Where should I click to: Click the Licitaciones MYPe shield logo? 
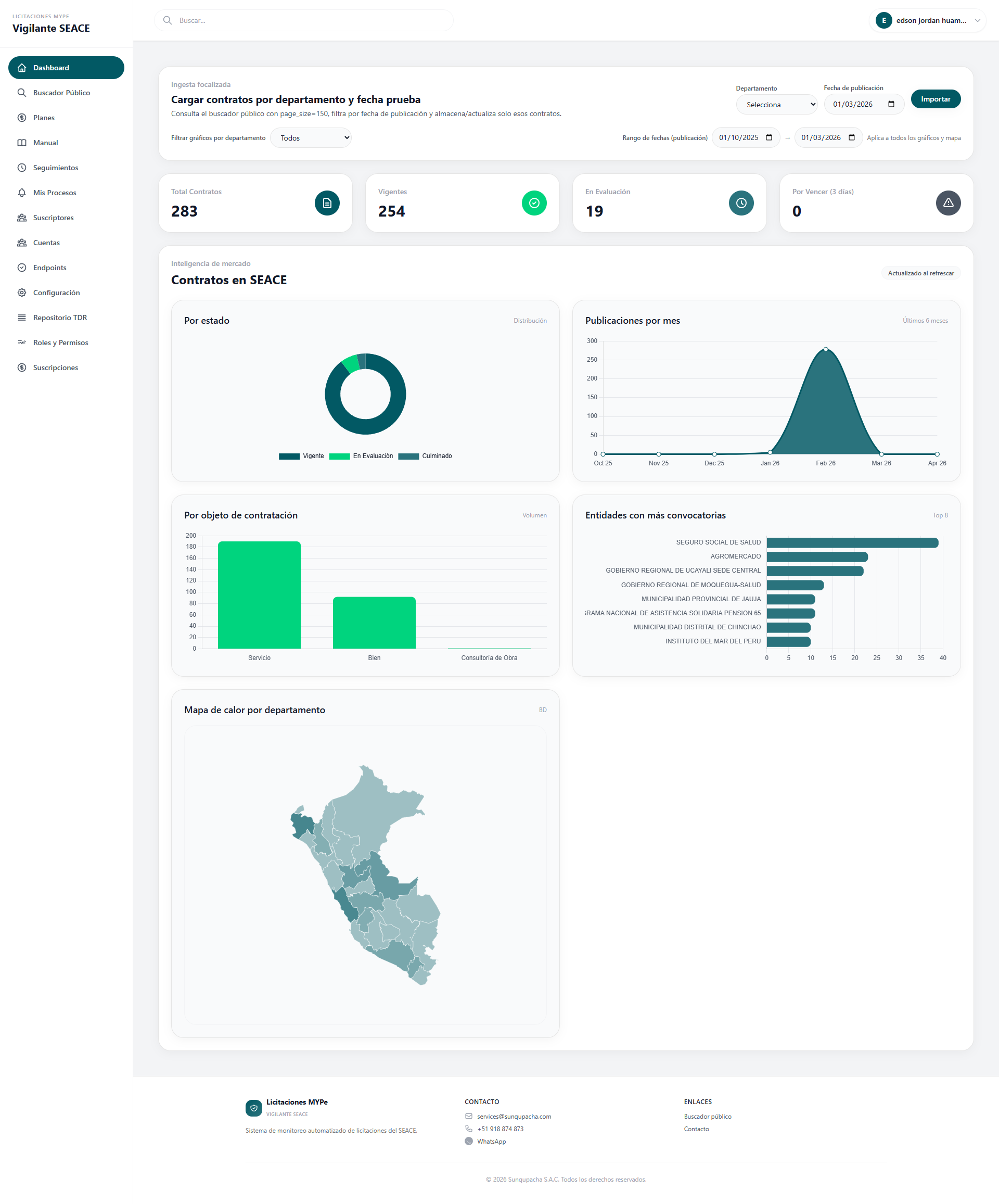point(253,1108)
